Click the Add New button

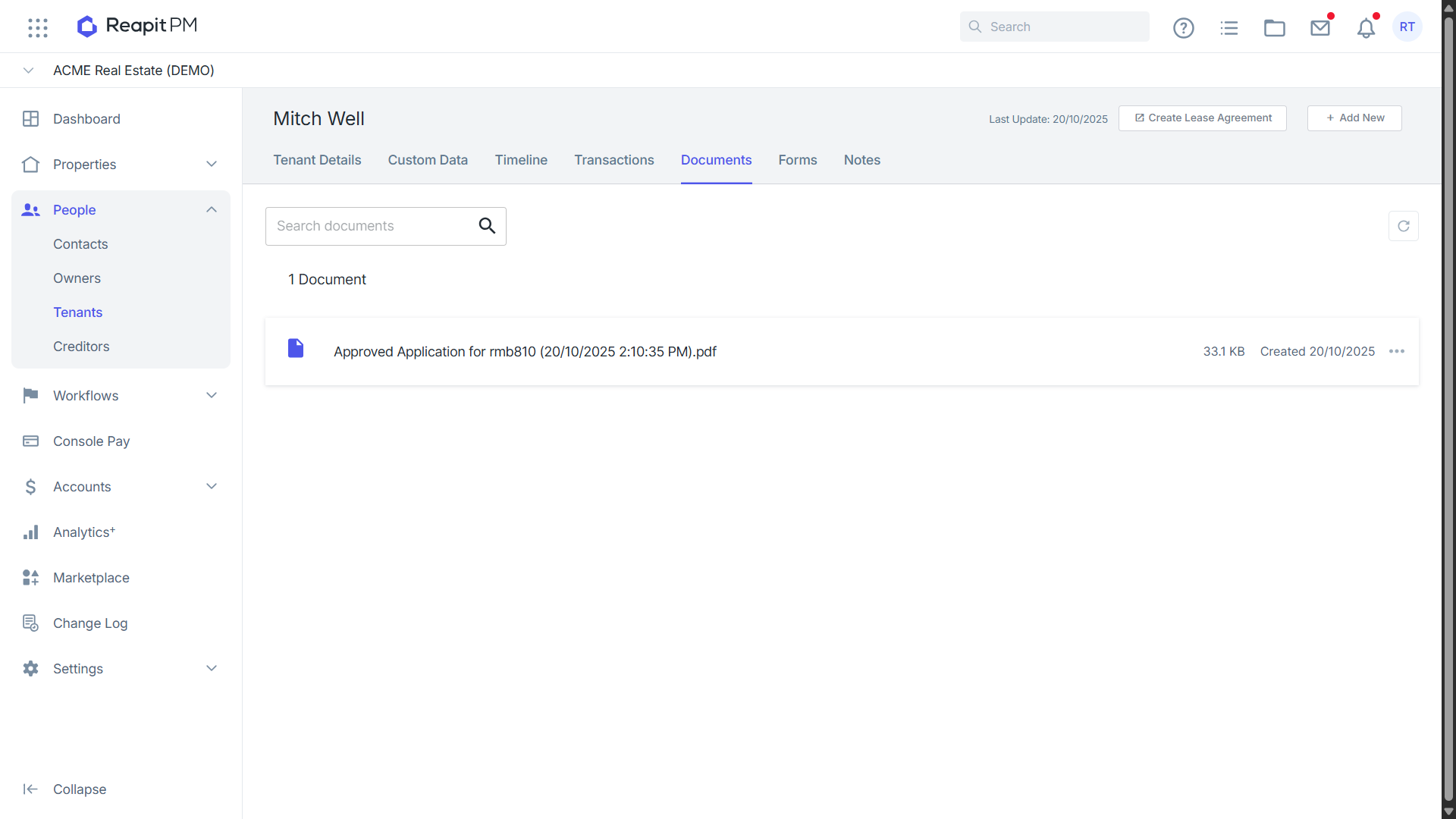tap(1354, 118)
